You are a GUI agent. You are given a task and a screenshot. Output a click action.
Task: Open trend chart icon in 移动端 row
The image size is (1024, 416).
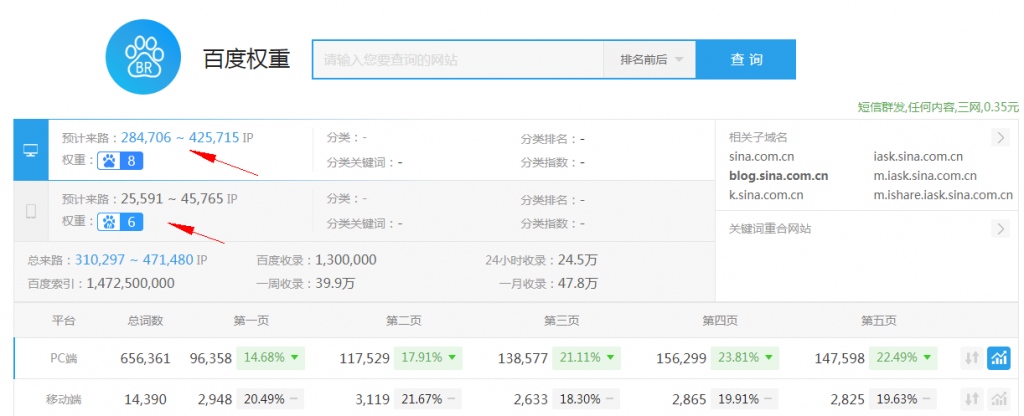(999, 399)
